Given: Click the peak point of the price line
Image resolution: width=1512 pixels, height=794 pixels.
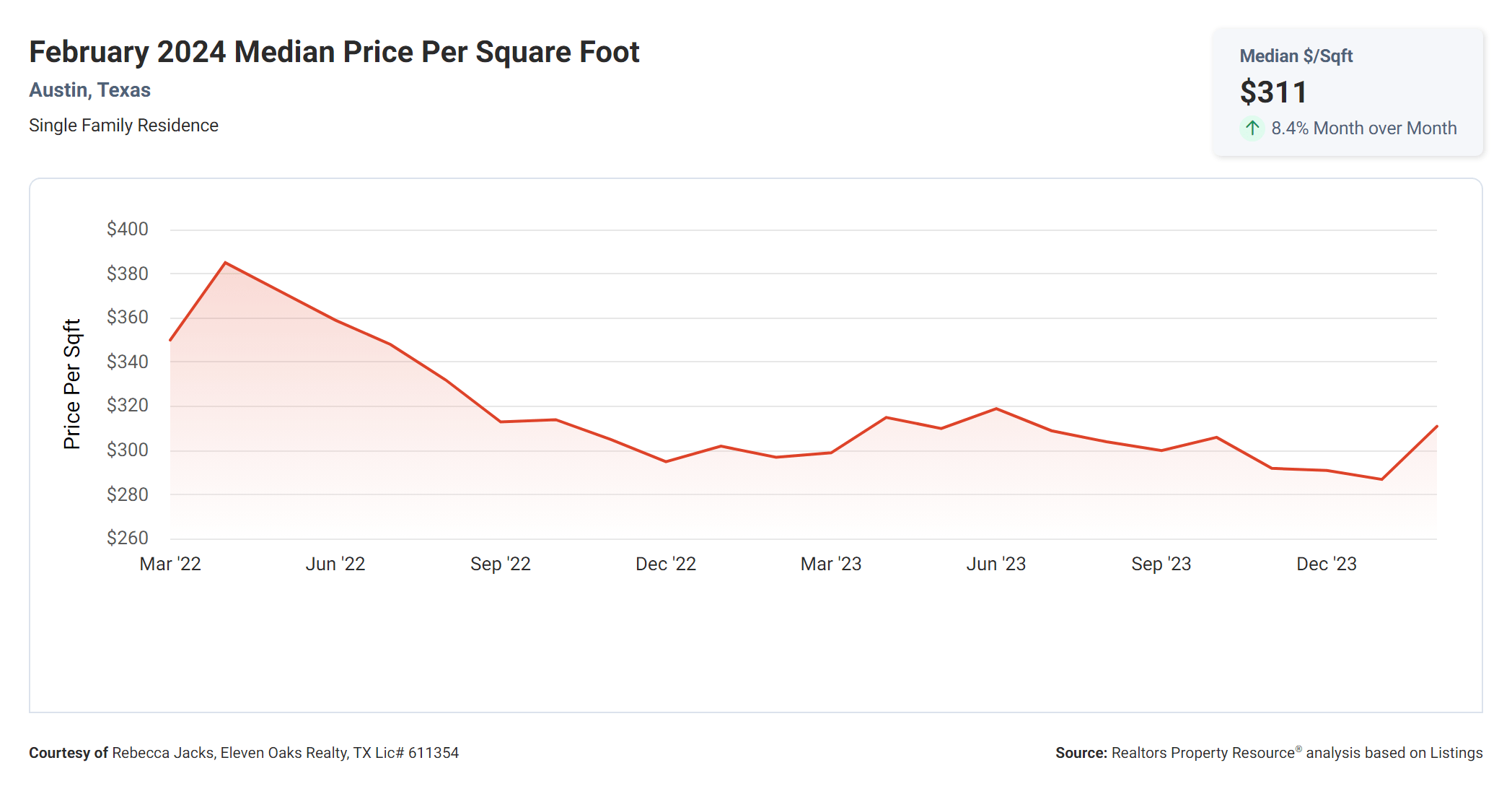Looking at the screenshot, I should [x=226, y=263].
